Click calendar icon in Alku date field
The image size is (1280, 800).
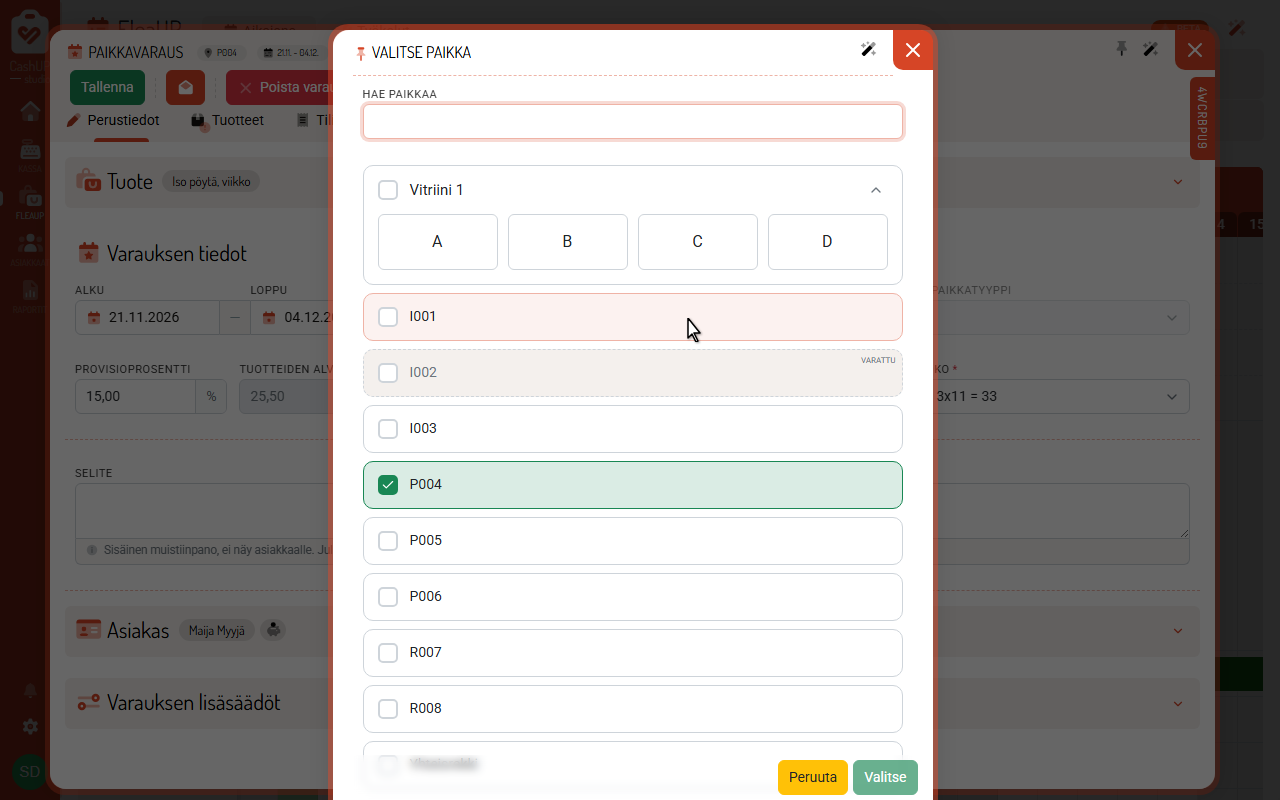pyautogui.click(x=94, y=318)
